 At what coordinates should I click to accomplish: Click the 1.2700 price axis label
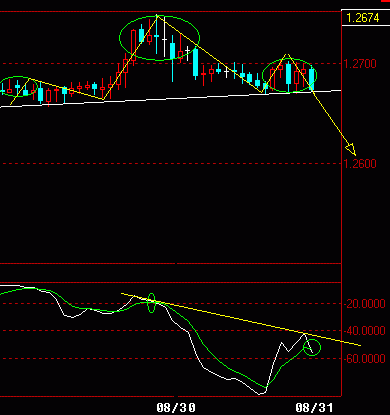pyautogui.click(x=360, y=64)
